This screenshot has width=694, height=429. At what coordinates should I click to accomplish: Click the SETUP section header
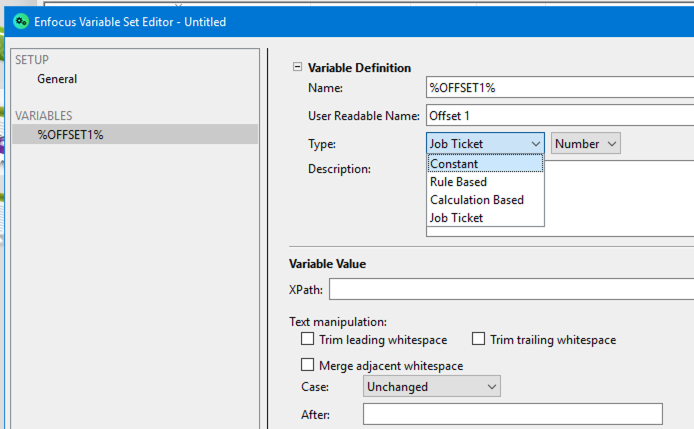point(32,60)
